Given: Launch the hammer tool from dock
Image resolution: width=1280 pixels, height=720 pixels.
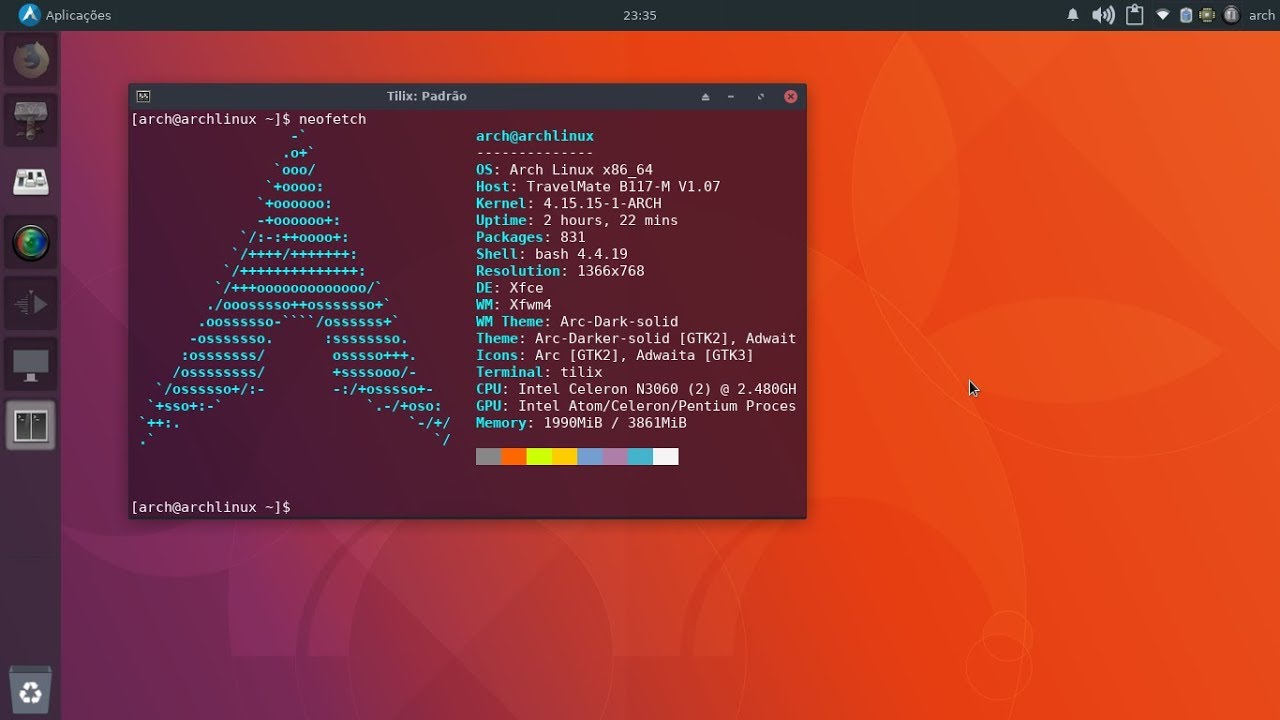Looking at the screenshot, I should [x=31, y=121].
